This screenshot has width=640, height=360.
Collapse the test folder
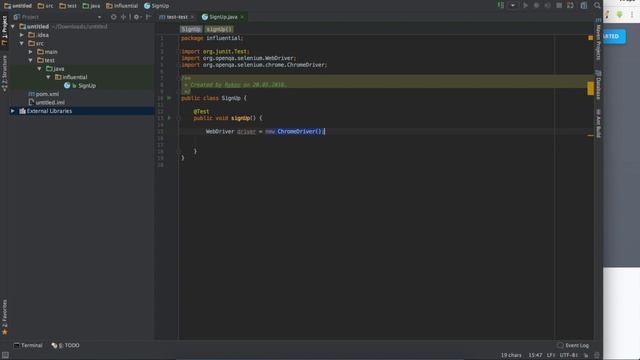31,60
